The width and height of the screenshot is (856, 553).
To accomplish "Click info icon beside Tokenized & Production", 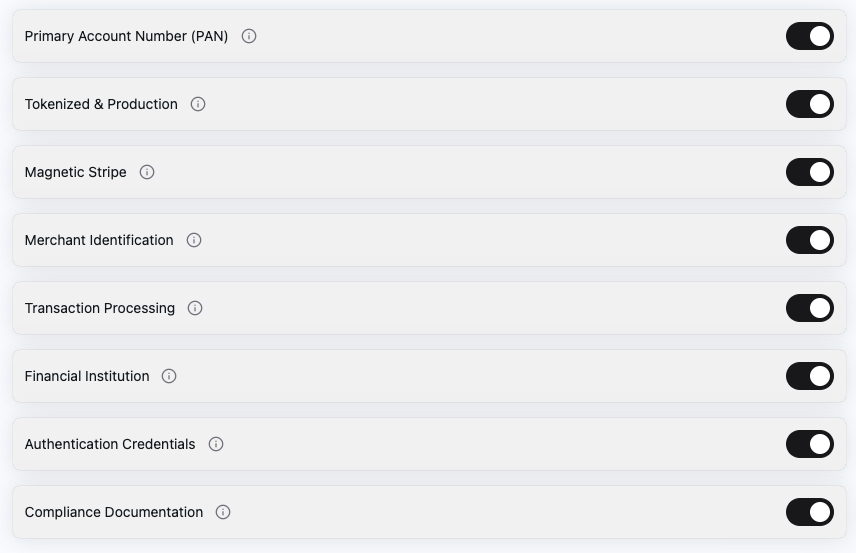I will 198,104.
